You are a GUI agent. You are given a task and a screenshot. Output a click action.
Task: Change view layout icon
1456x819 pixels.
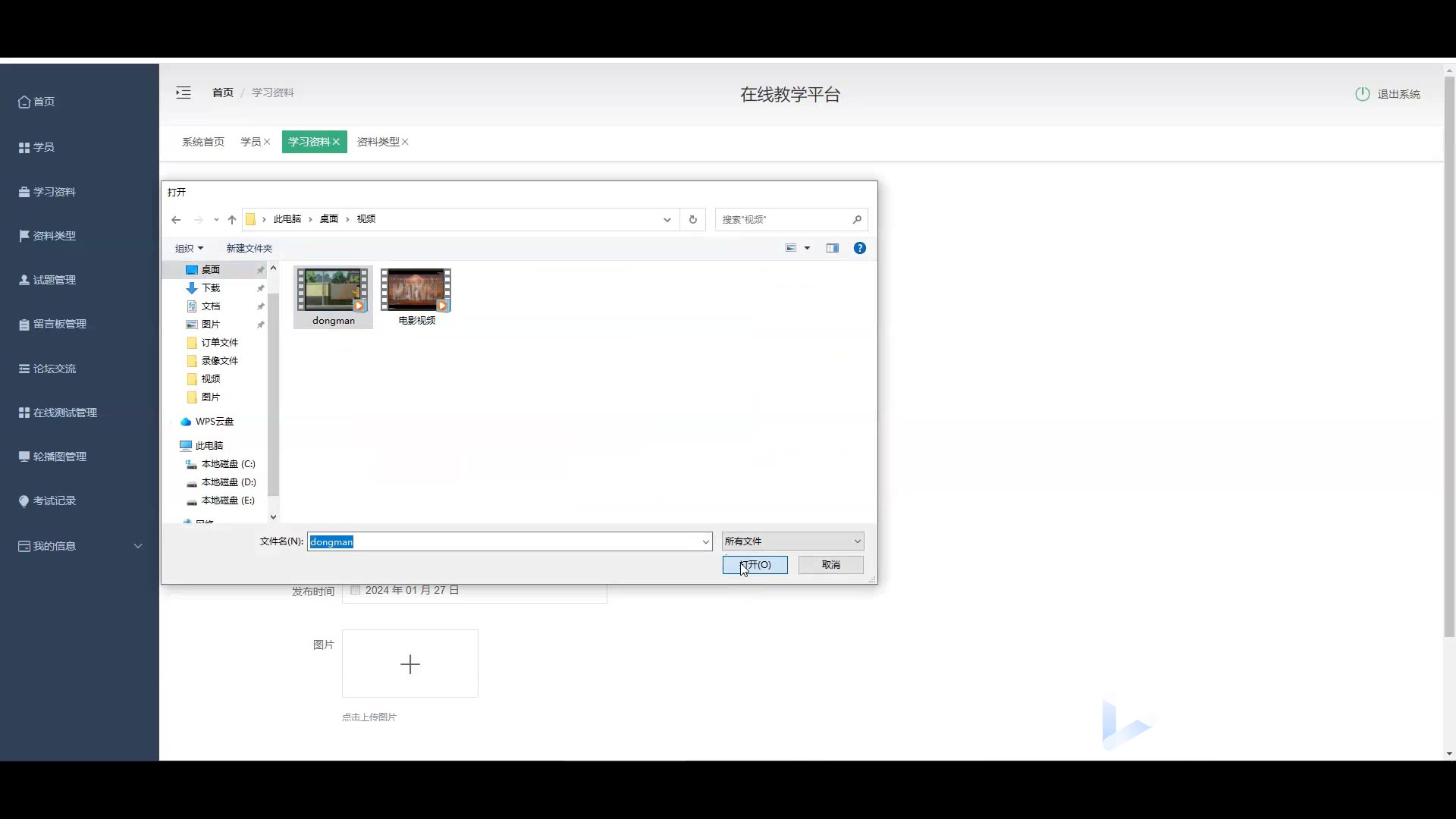791,248
